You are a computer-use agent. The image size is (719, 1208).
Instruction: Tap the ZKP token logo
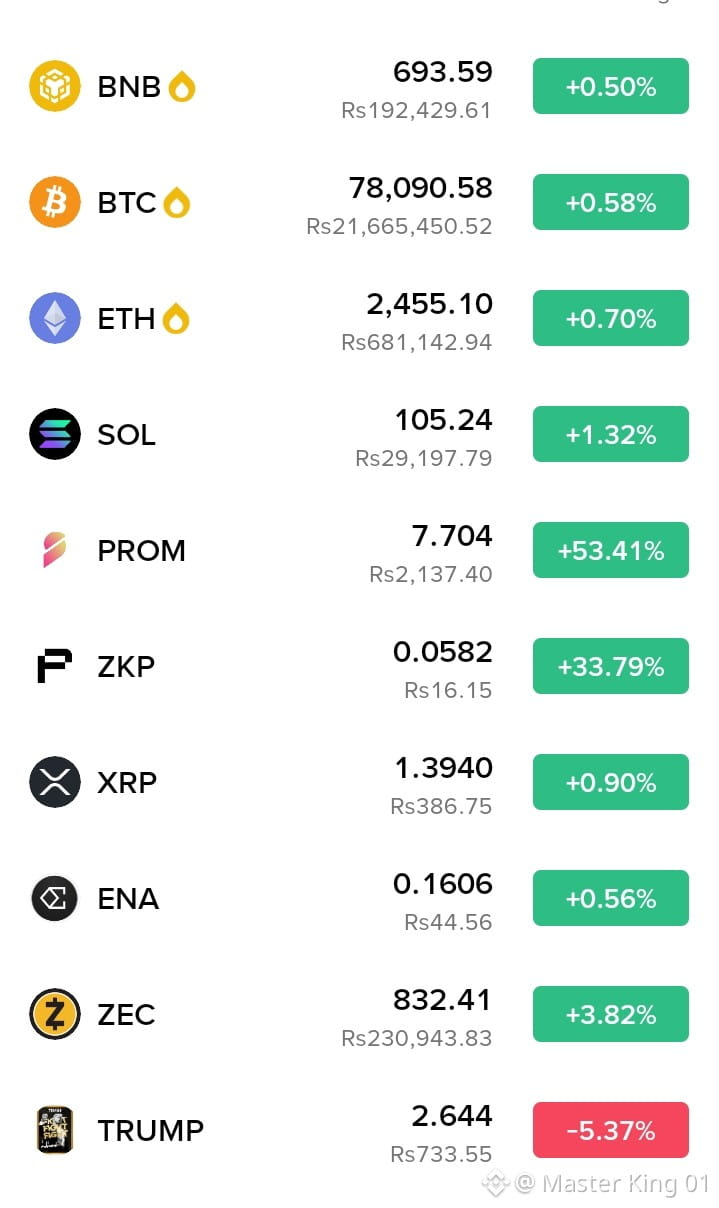[x=54, y=666]
